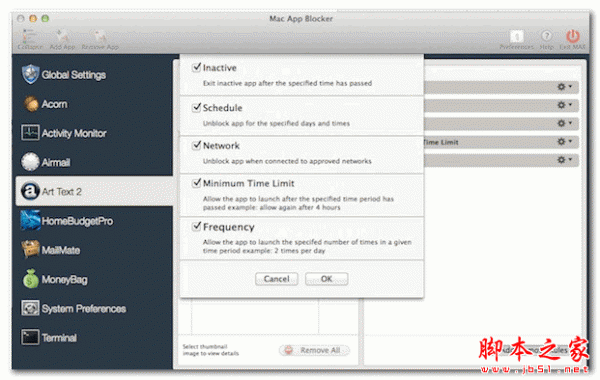Select the Acorn app icon
600x380 pixels.
click(31, 104)
